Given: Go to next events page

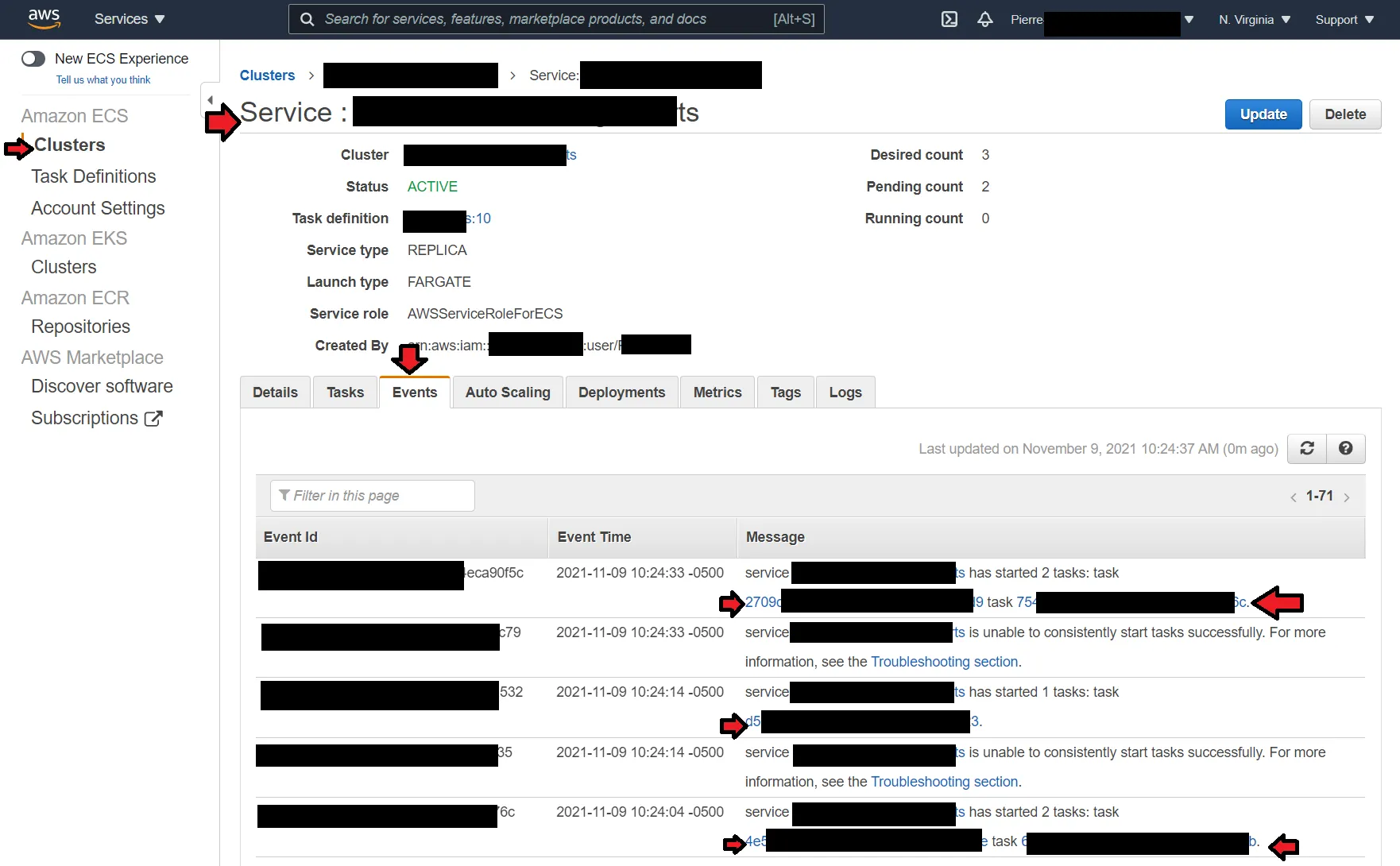Looking at the screenshot, I should click(1347, 497).
